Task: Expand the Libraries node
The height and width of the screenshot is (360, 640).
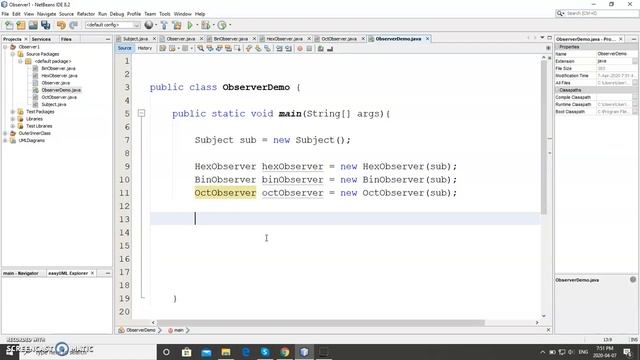Action: [13, 119]
